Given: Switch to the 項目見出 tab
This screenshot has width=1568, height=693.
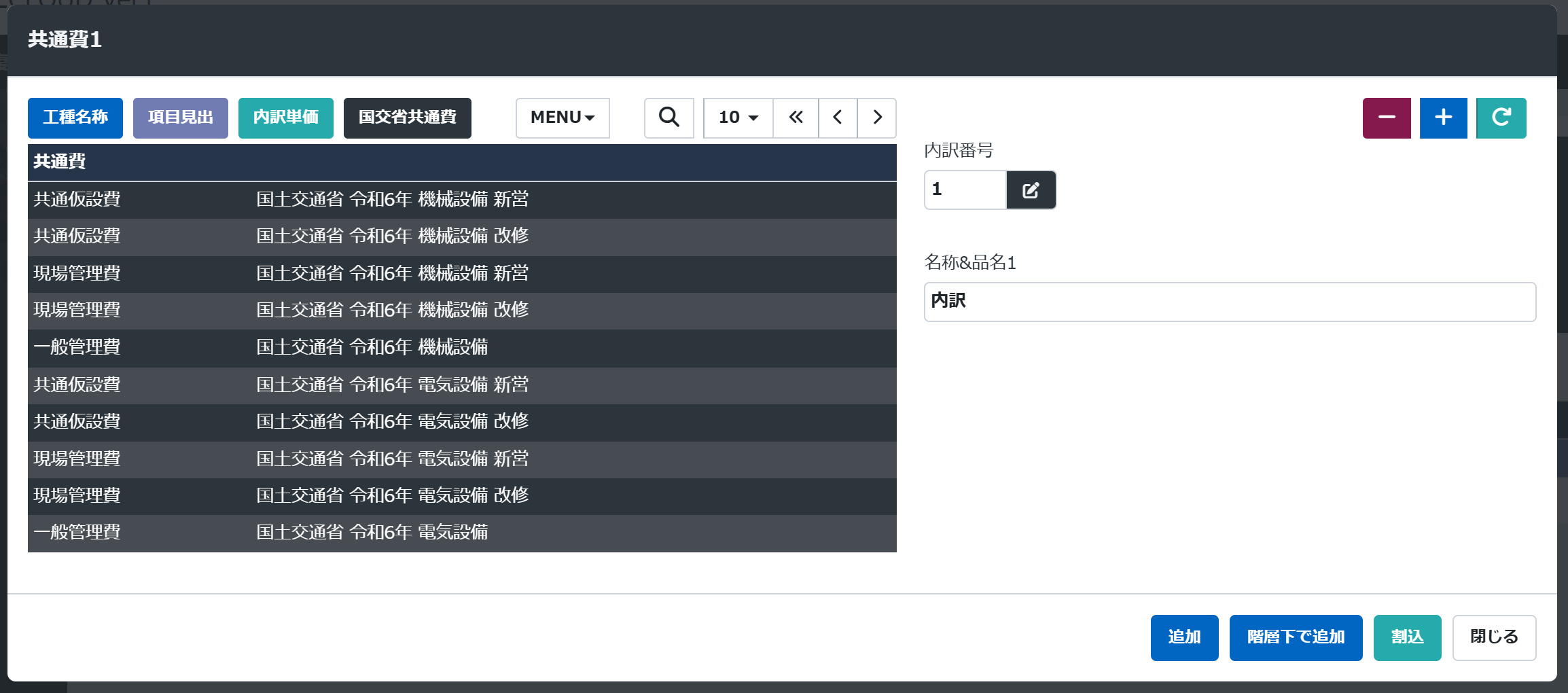Looking at the screenshot, I should (x=181, y=118).
